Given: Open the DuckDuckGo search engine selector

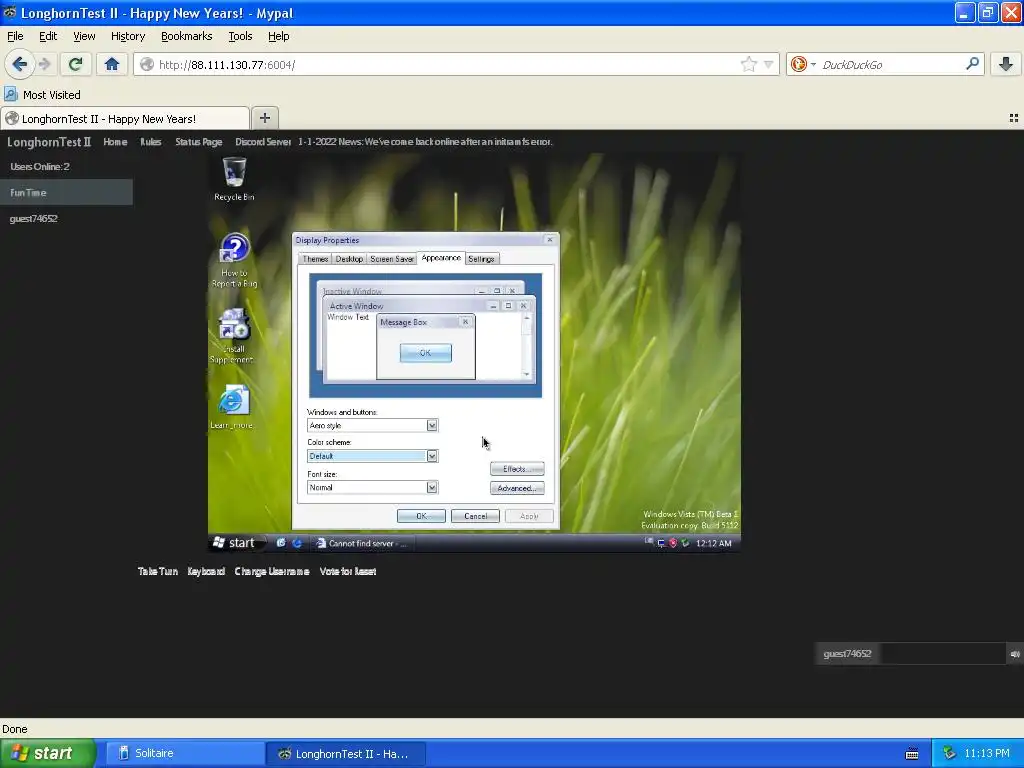Looking at the screenshot, I should tap(803, 65).
